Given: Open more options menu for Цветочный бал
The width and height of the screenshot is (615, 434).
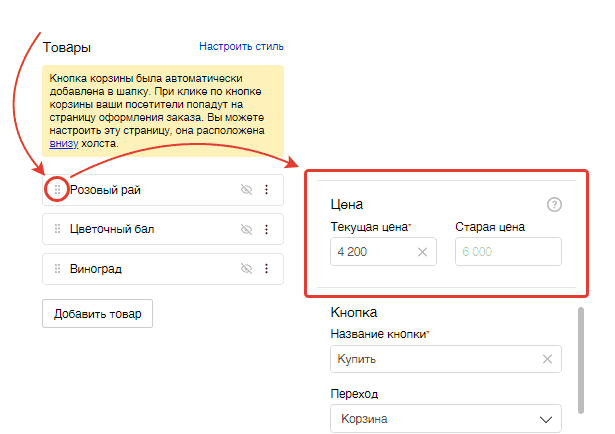Looking at the screenshot, I should pos(266,229).
